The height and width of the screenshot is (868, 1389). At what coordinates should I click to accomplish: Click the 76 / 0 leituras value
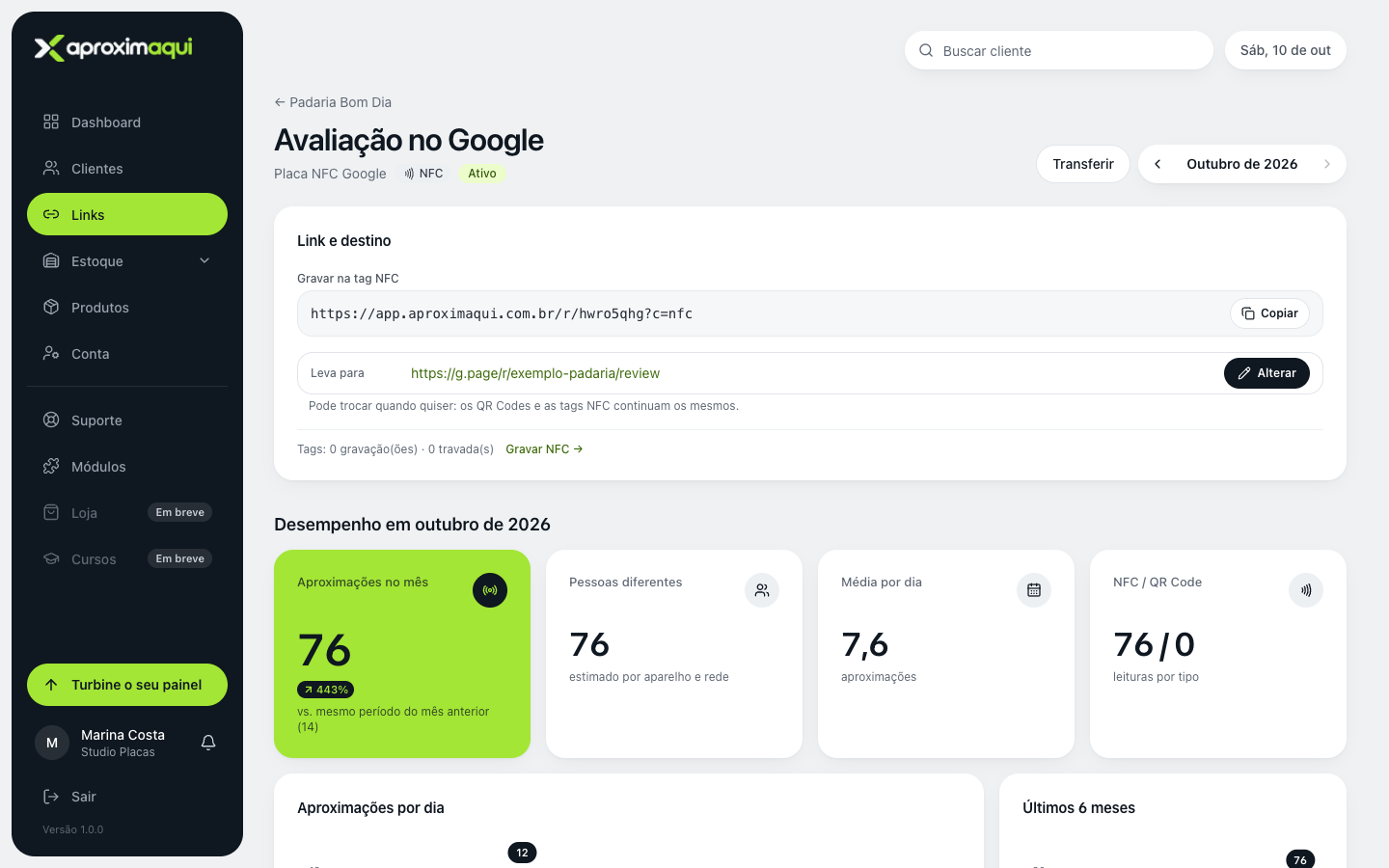1154,644
